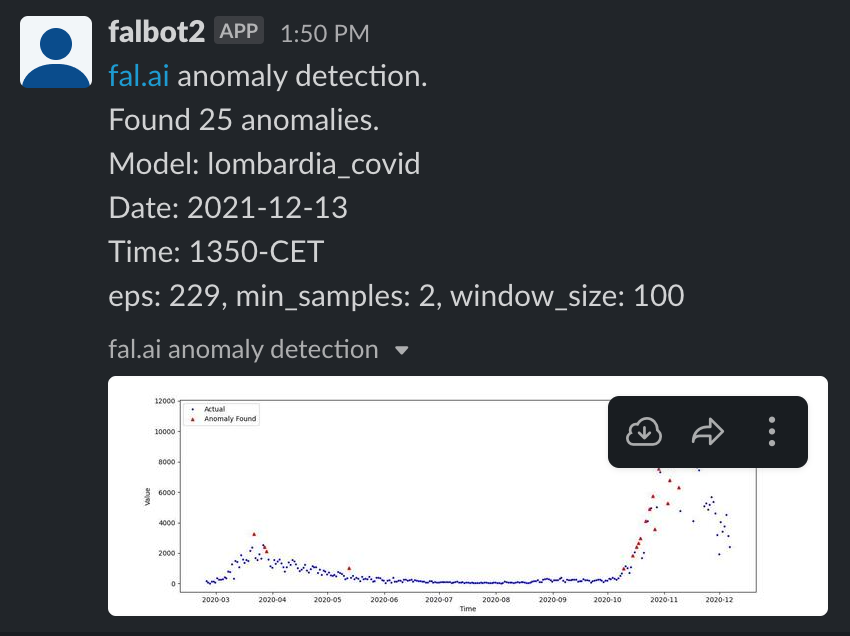Click the 'Value' y-axis label
Image resolution: width=850 pixels, height=636 pixels.
(x=147, y=497)
